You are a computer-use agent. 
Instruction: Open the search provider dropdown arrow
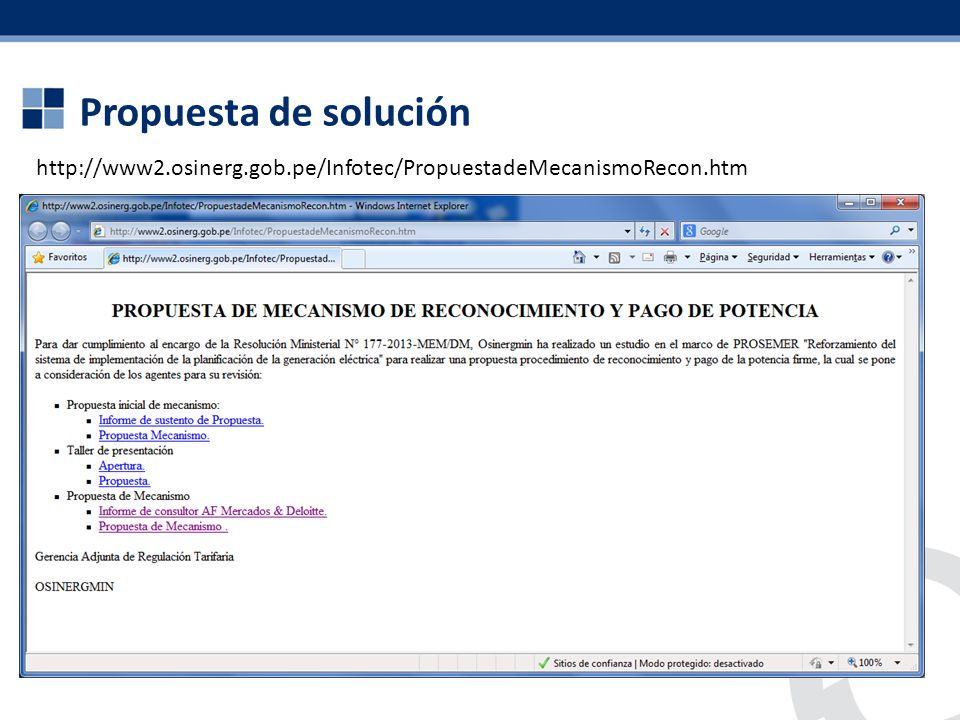[911, 231]
